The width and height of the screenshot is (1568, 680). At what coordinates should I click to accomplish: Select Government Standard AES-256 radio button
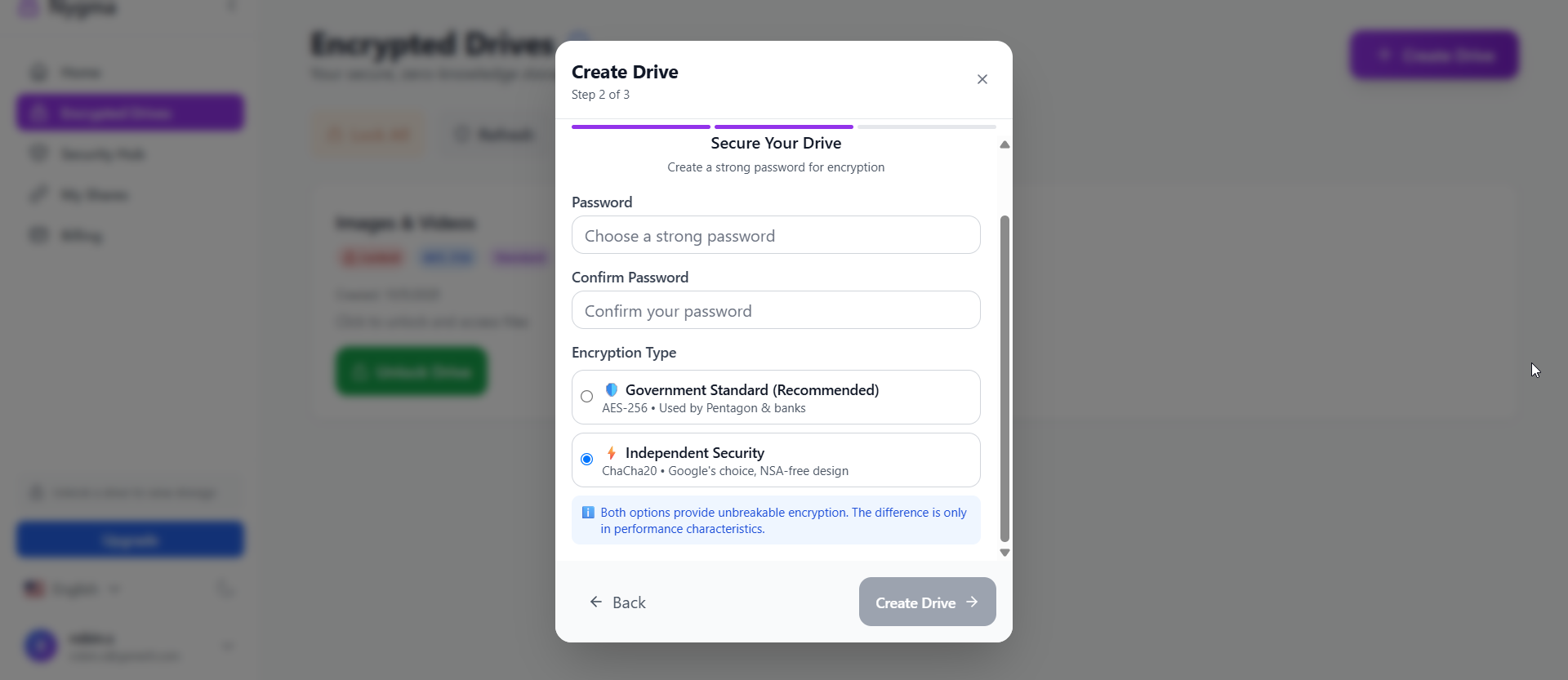tap(586, 397)
